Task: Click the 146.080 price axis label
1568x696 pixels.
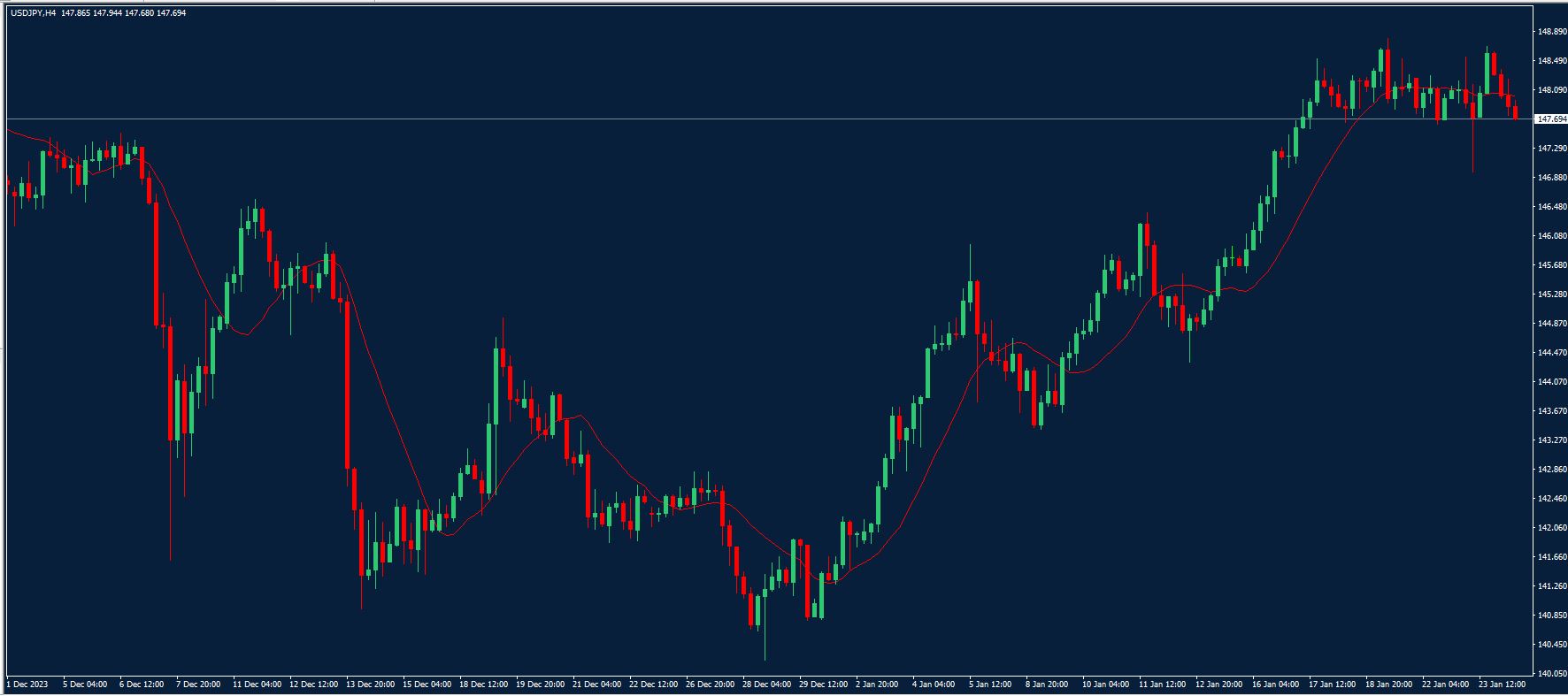Action: tap(1551, 236)
